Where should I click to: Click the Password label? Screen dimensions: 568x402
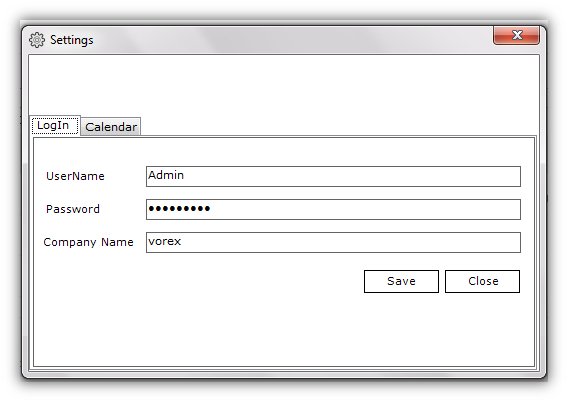(73, 209)
